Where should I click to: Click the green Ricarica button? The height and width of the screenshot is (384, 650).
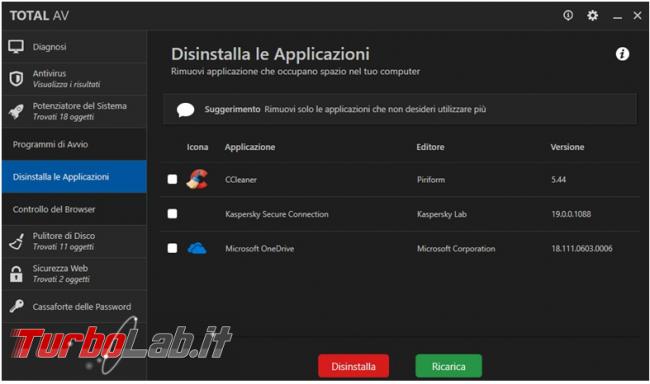tap(449, 366)
